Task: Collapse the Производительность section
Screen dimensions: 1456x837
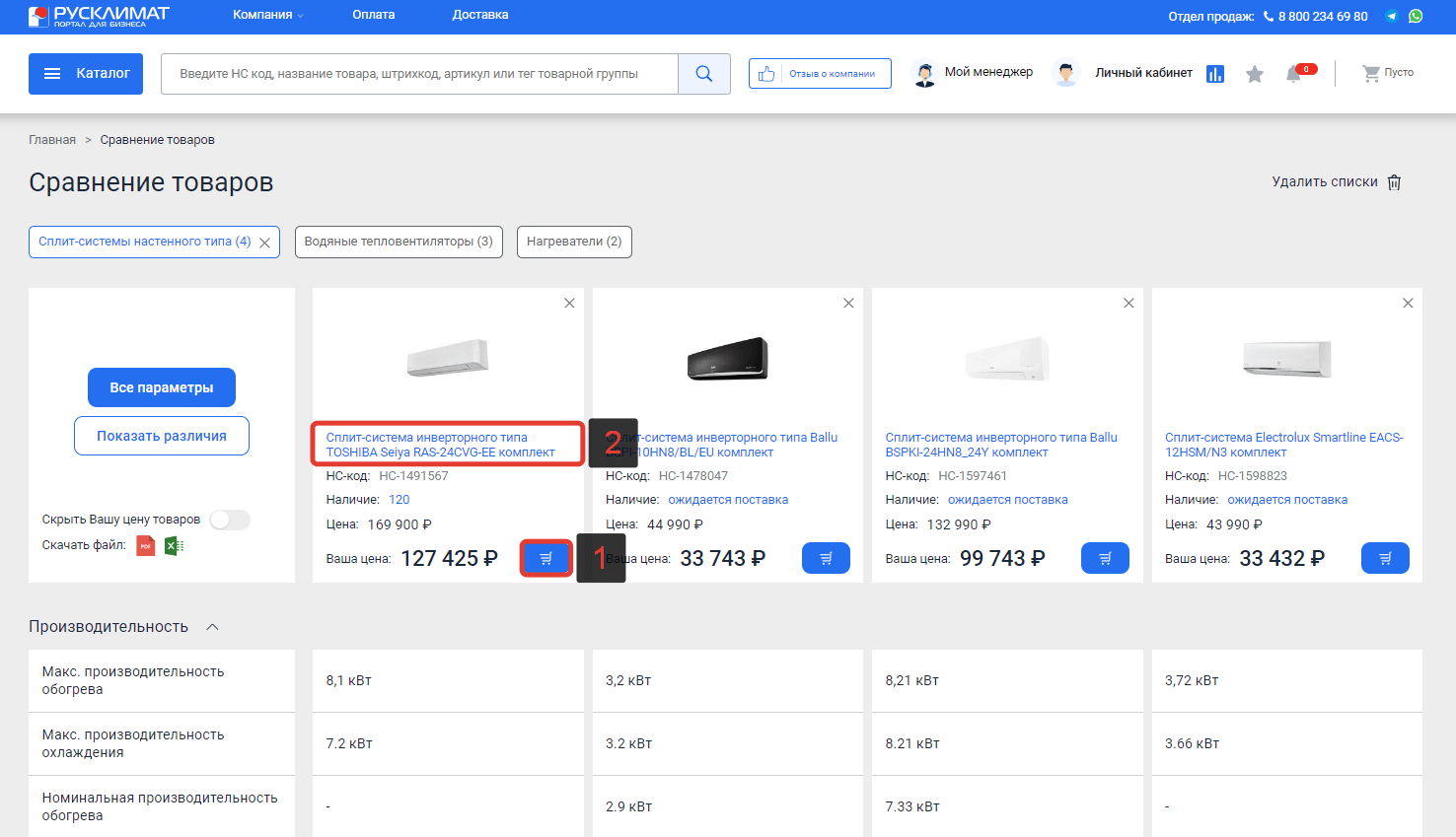Action: click(212, 627)
